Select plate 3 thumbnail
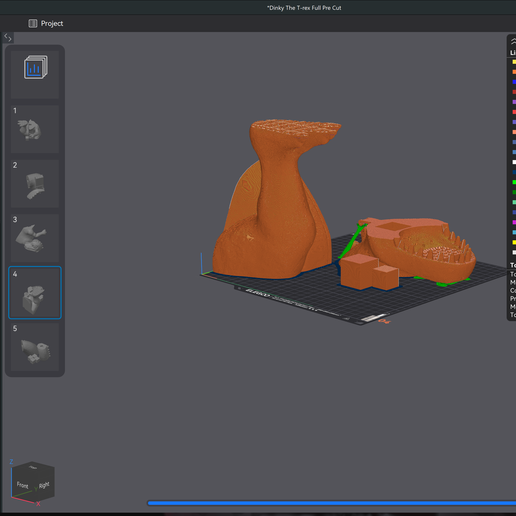The height and width of the screenshot is (516, 516). click(x=35, y=238)
